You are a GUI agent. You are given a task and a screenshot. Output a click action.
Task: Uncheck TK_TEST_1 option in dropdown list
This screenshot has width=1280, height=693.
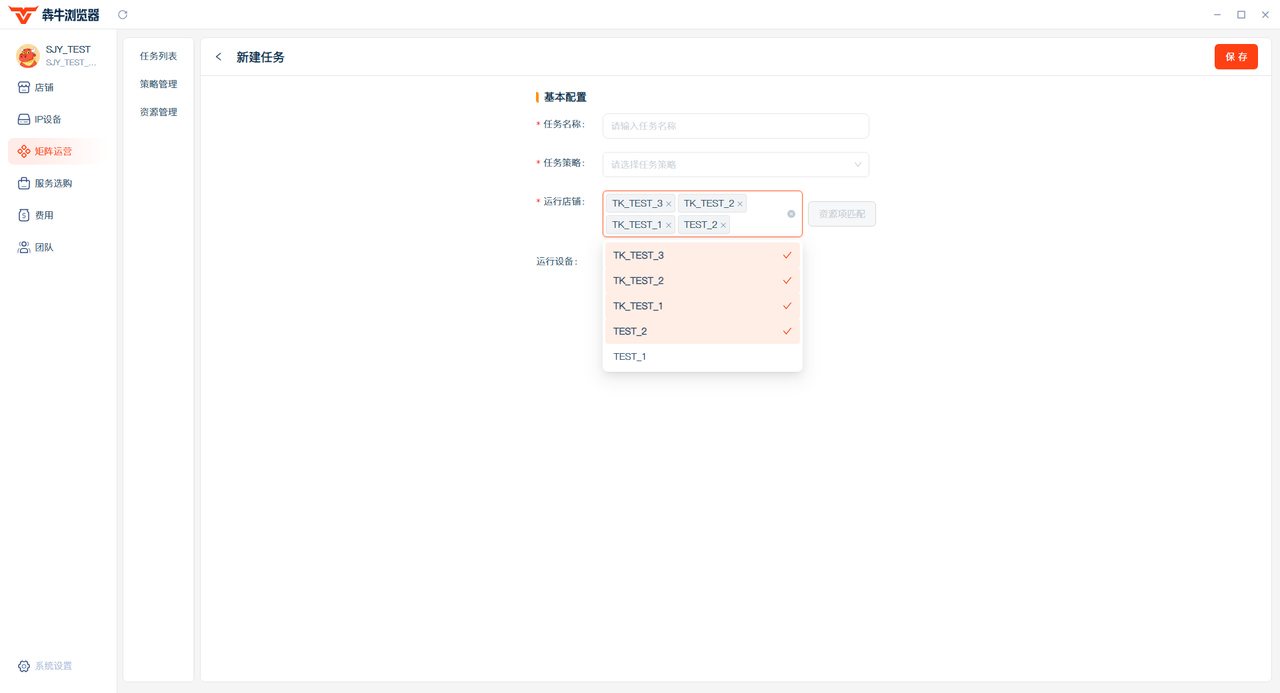click(x=702, y=306)
